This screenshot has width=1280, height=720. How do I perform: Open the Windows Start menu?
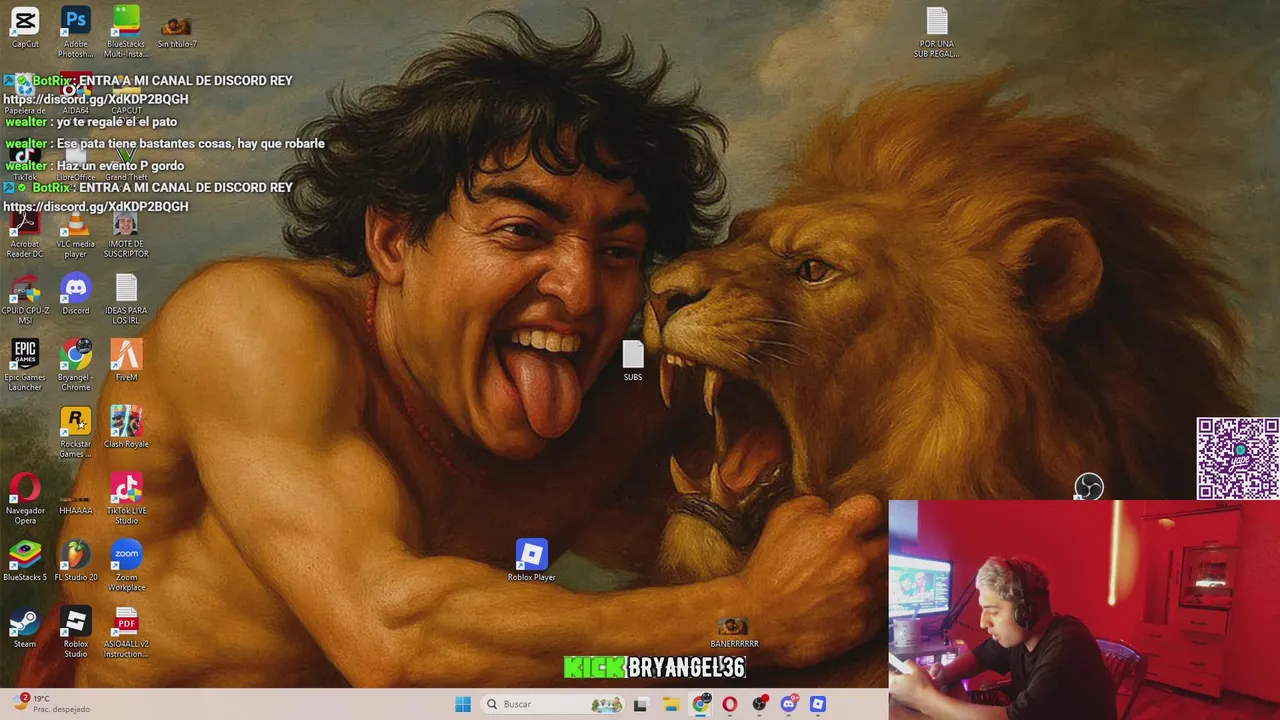[463, 704]
